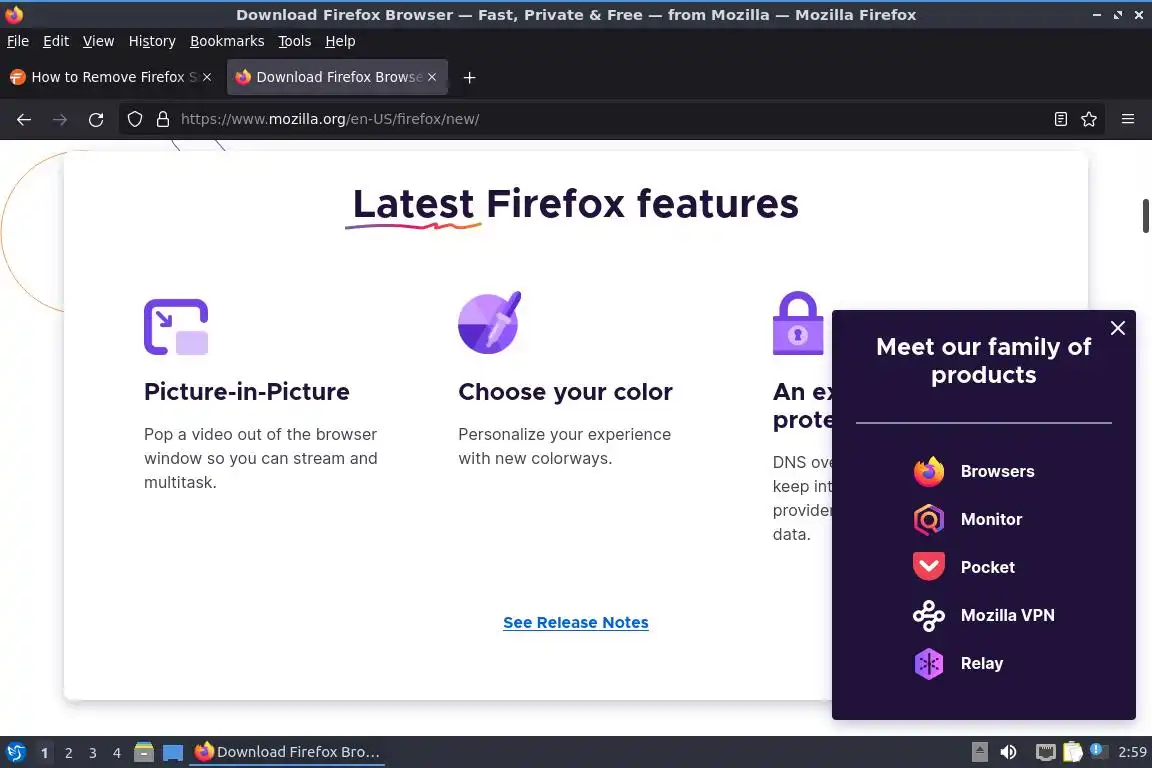Screen dimensions: 1152x768
Task: Toggle Reader View icon in address bar
Action: [1060, 119]
